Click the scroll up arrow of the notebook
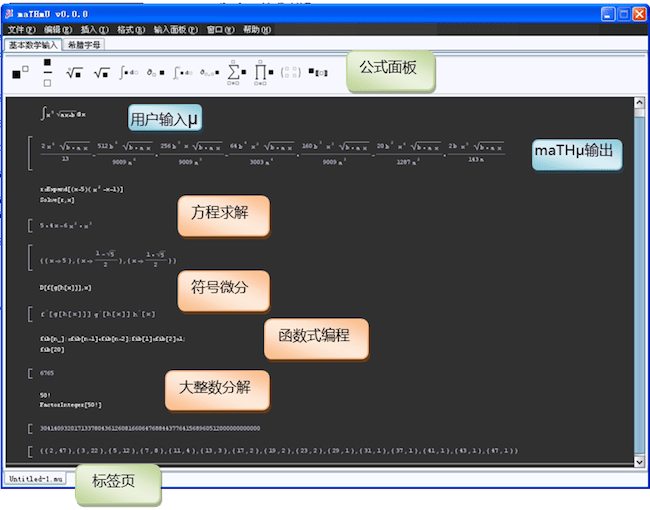 (x=640, y=102)
